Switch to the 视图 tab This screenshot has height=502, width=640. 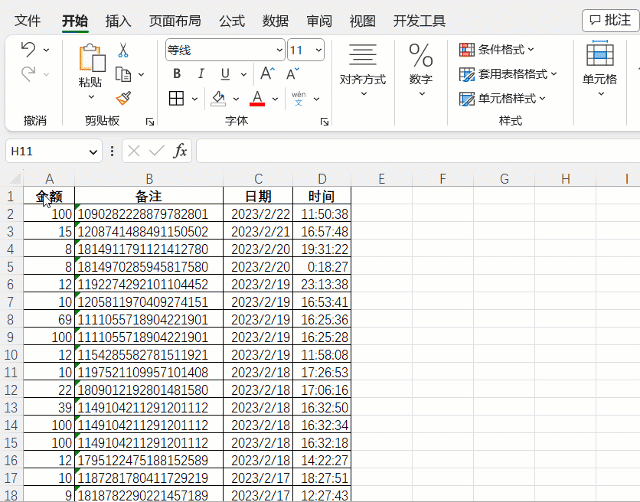point(362,20)
